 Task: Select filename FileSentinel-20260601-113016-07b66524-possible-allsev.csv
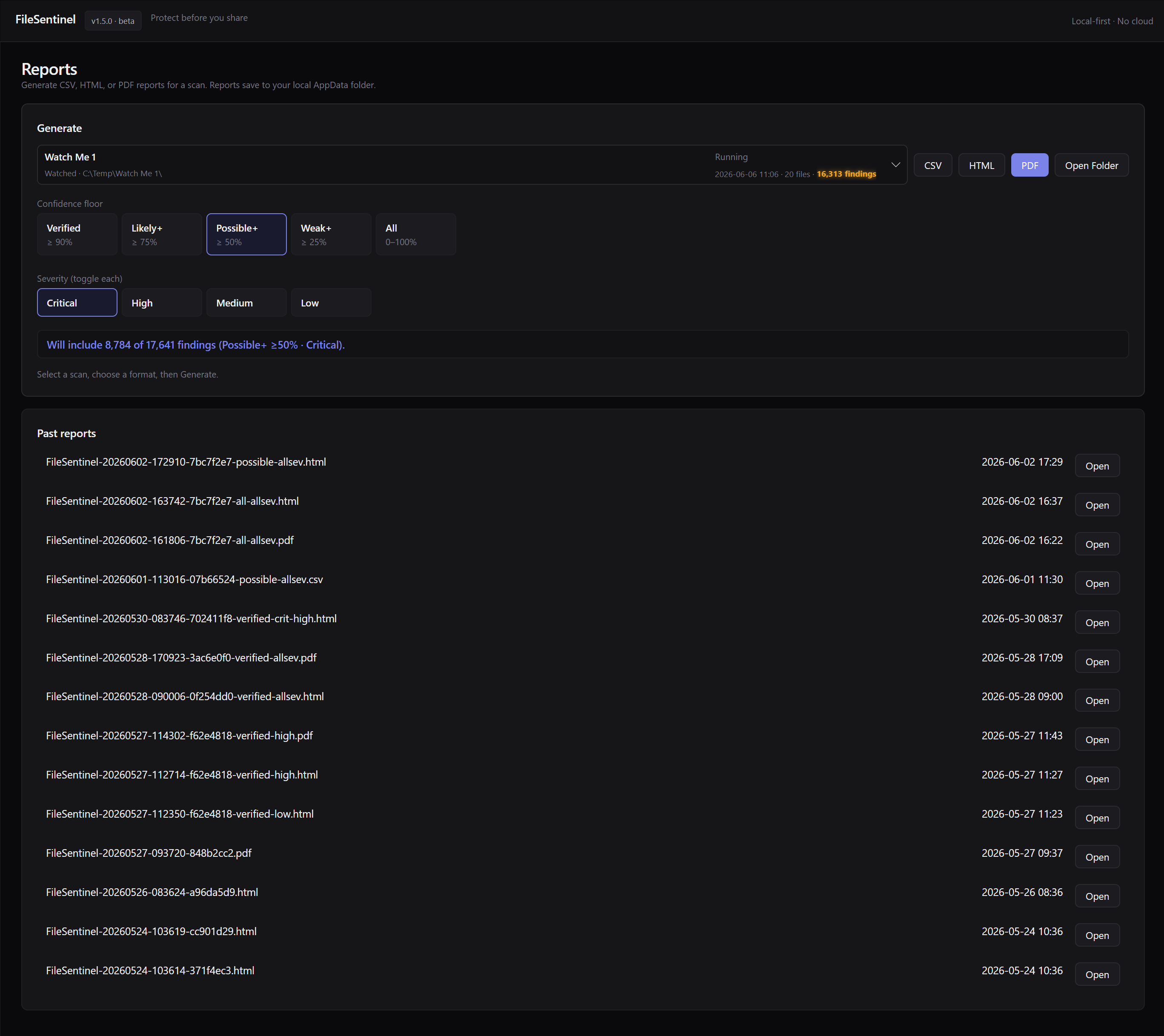(185, 579)
